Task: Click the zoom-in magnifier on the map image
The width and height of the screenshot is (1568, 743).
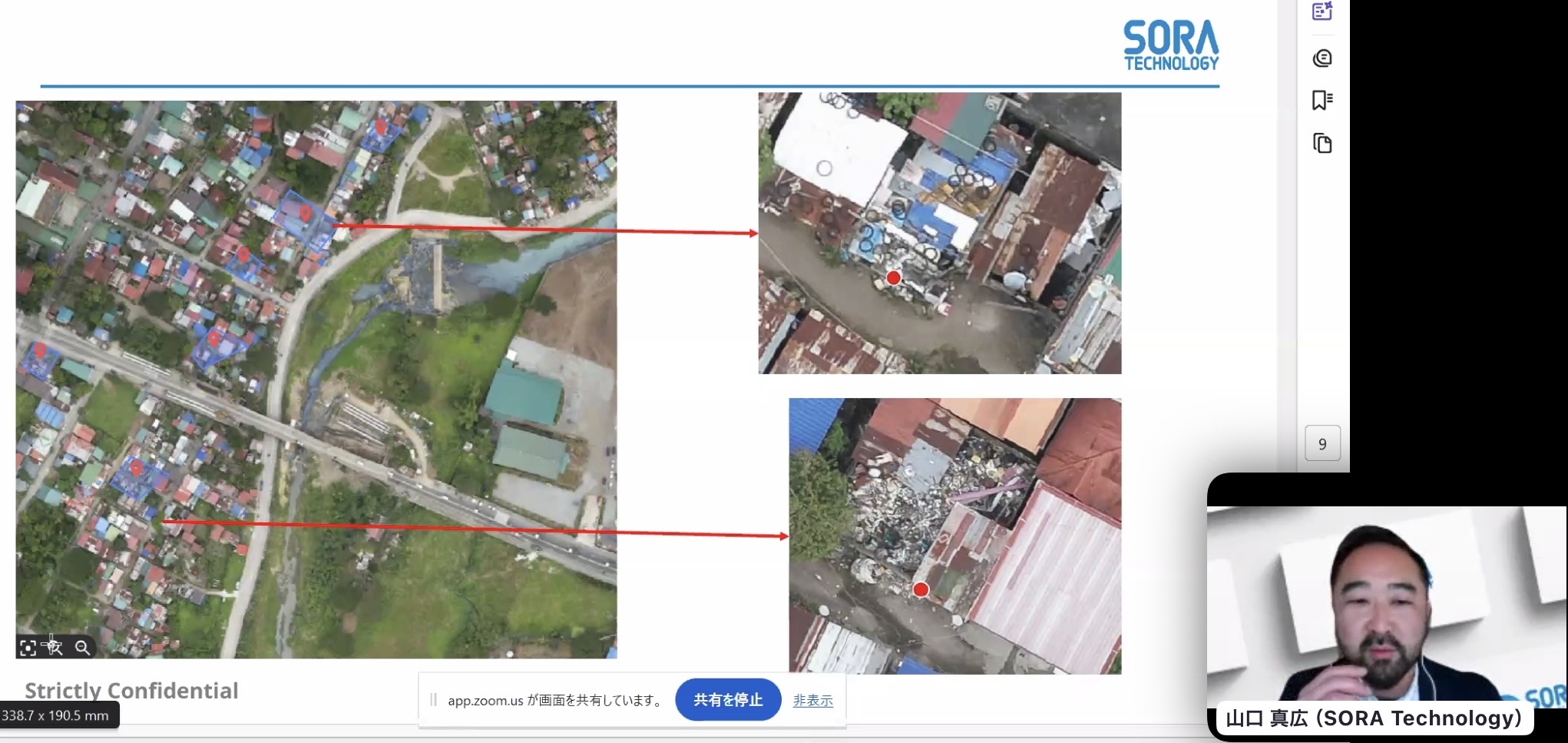Action: pos(55,648)
